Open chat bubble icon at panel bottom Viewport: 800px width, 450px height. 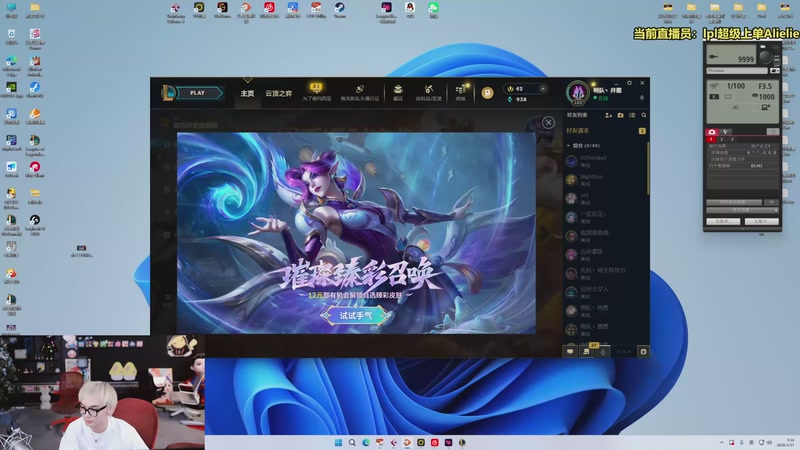tap(570, 352)
